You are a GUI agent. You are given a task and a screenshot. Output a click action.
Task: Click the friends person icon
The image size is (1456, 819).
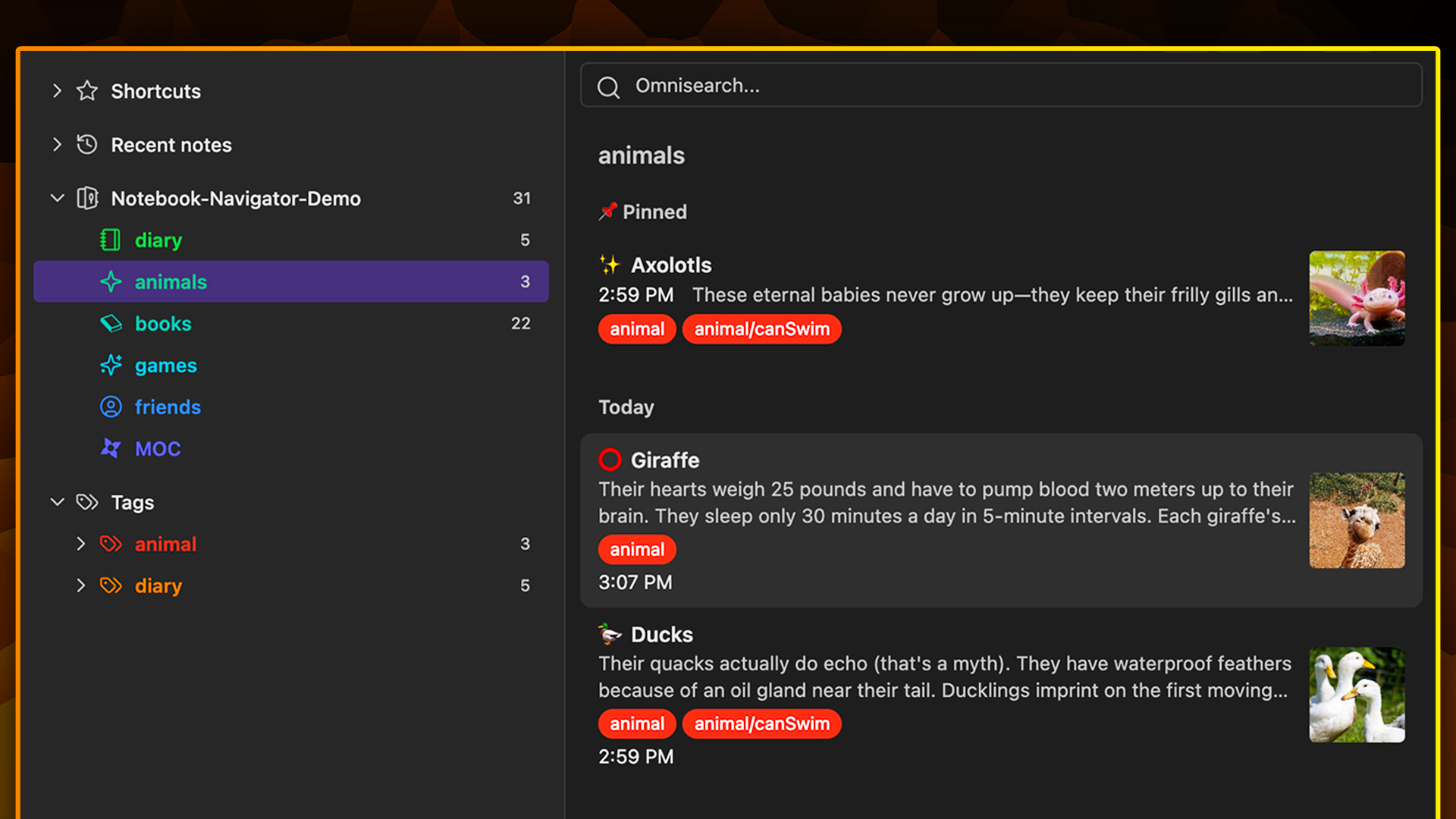tap(111, 407)
